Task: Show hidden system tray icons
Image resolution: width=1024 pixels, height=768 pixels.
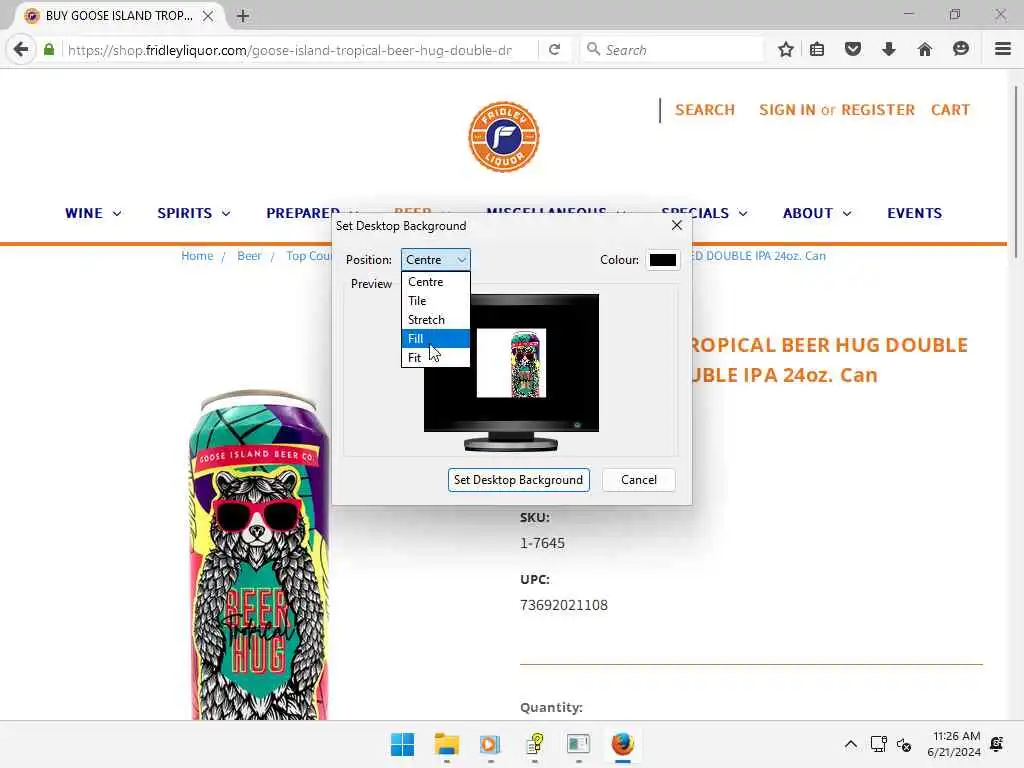Action: click(850, 744)
